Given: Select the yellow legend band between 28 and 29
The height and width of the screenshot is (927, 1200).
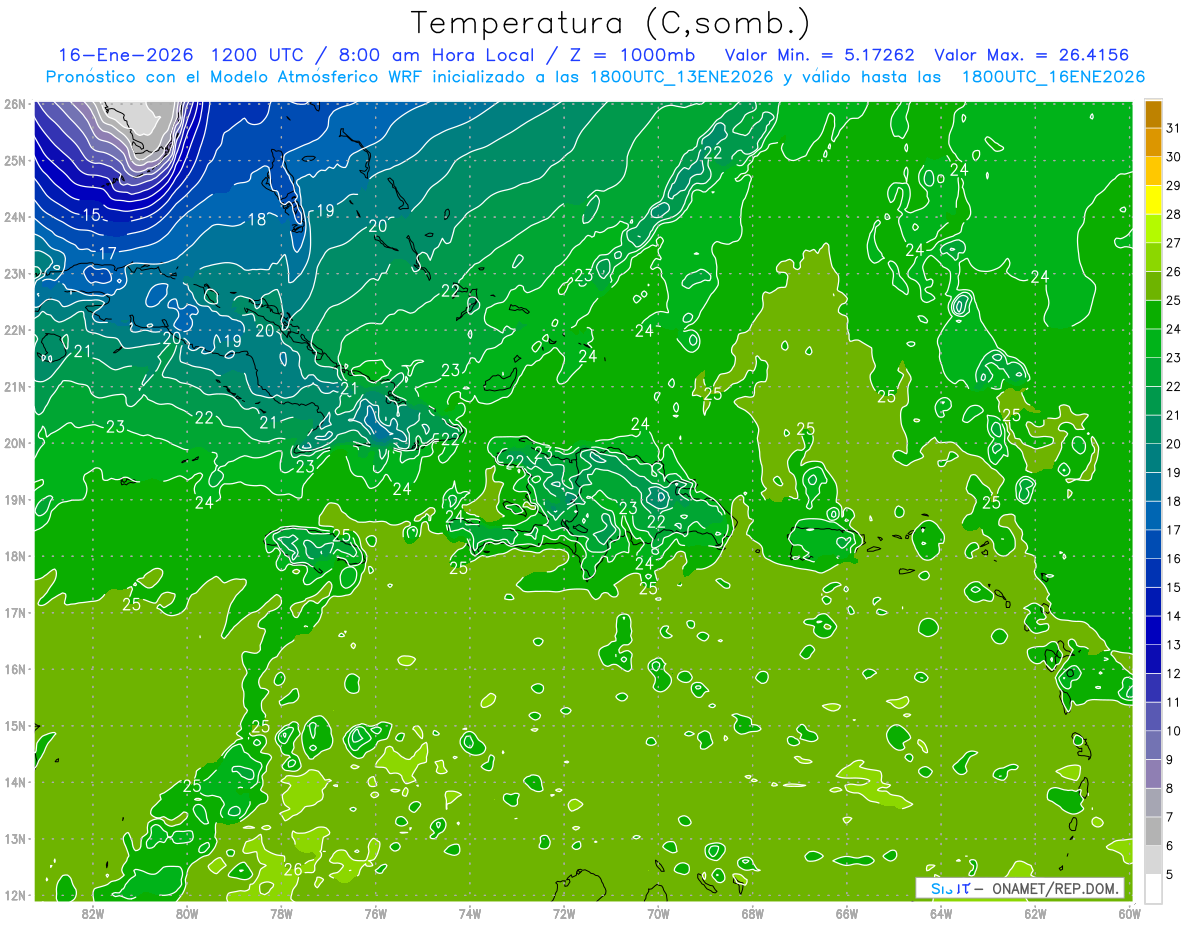Looking at the screenshot, I should [x=1153, y=199].
